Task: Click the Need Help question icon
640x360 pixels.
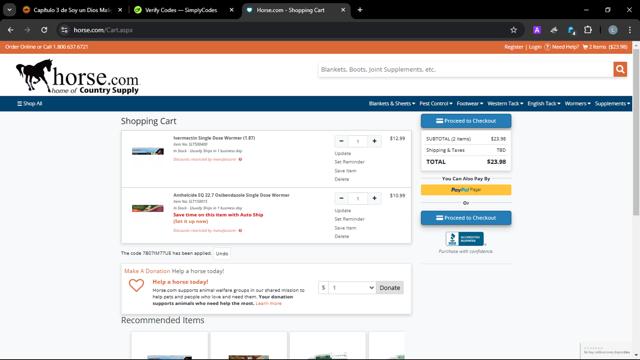Action: click(547, 47)
